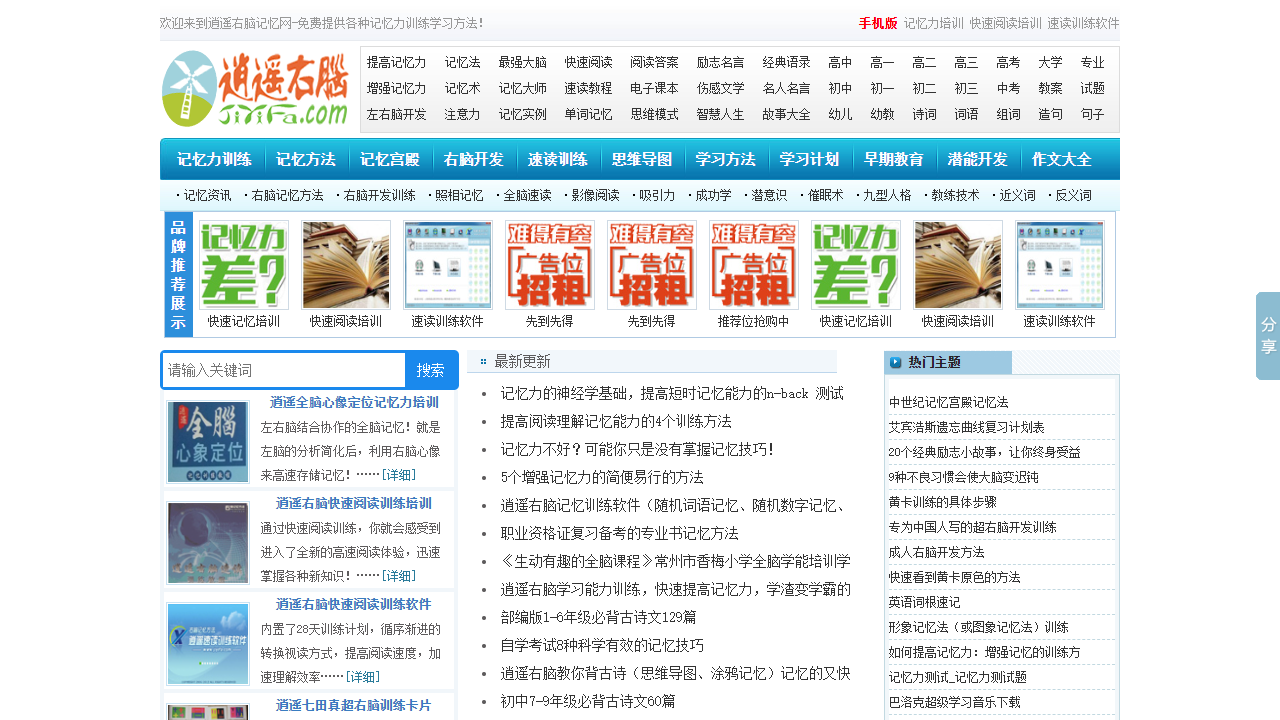Open the 全脑心象定位 course cover image
The height and width of the screenshot is (720, 1280).
(x=208, y=442)
